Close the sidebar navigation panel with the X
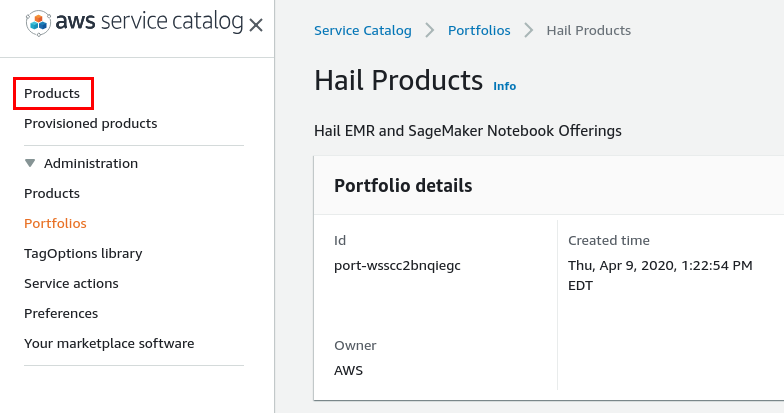The height and width of the screenshot is (413, 784). click(x=256, y=24)
